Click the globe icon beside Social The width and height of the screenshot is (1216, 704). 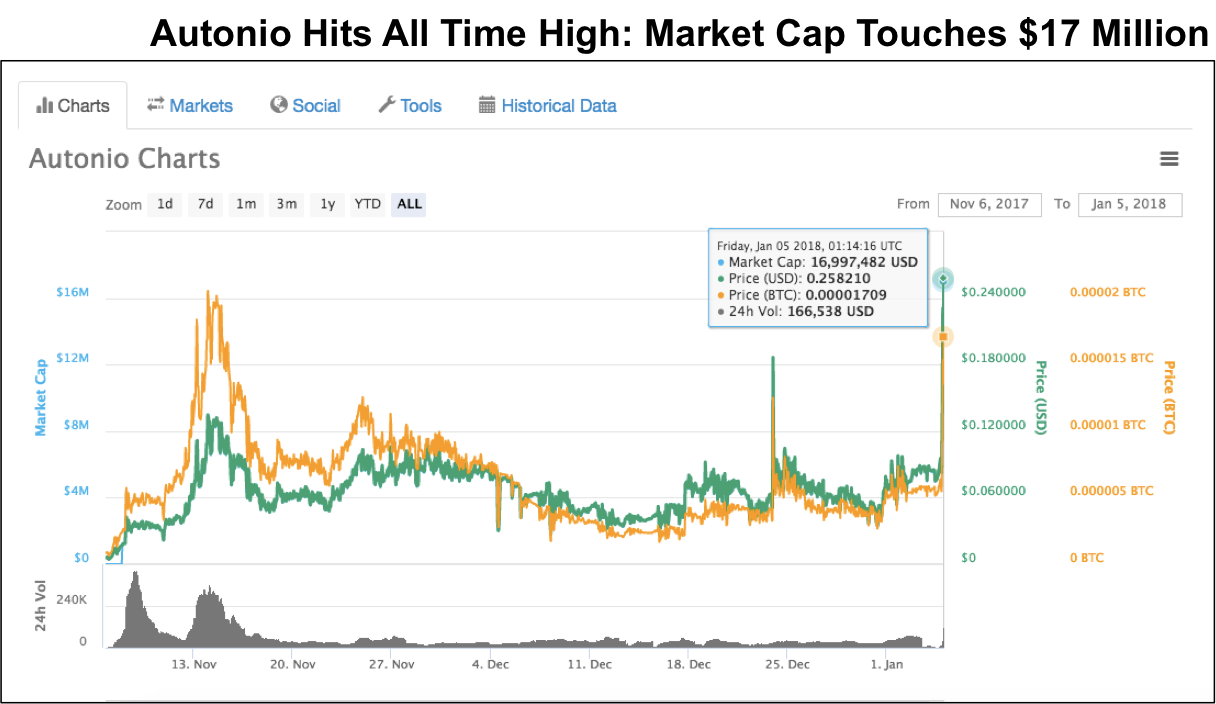[279, 105]
